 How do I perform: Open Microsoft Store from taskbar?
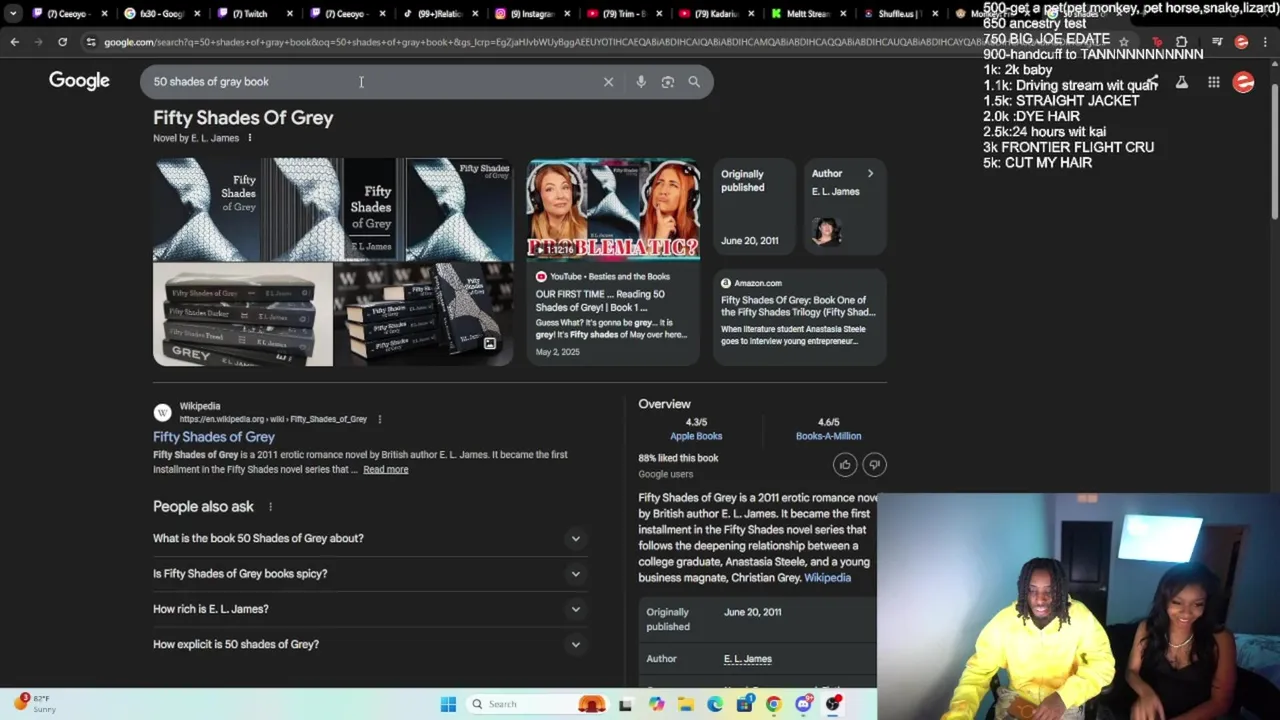point(744,704)
